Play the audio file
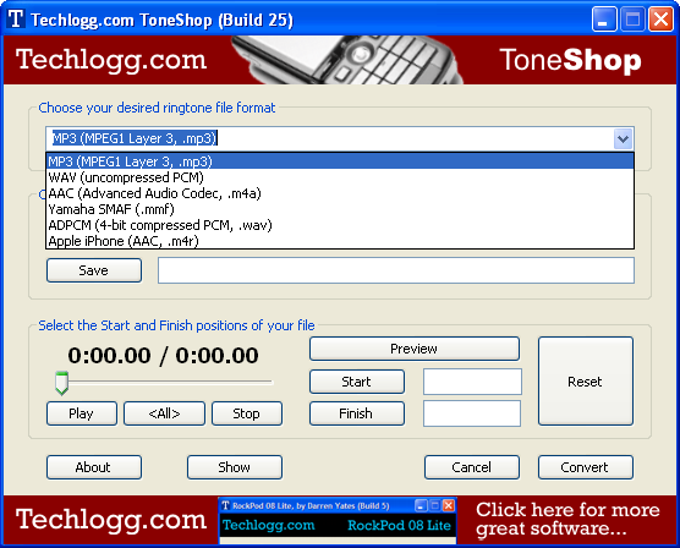Screen dimensions: 680x548 (x=82, y=414)
